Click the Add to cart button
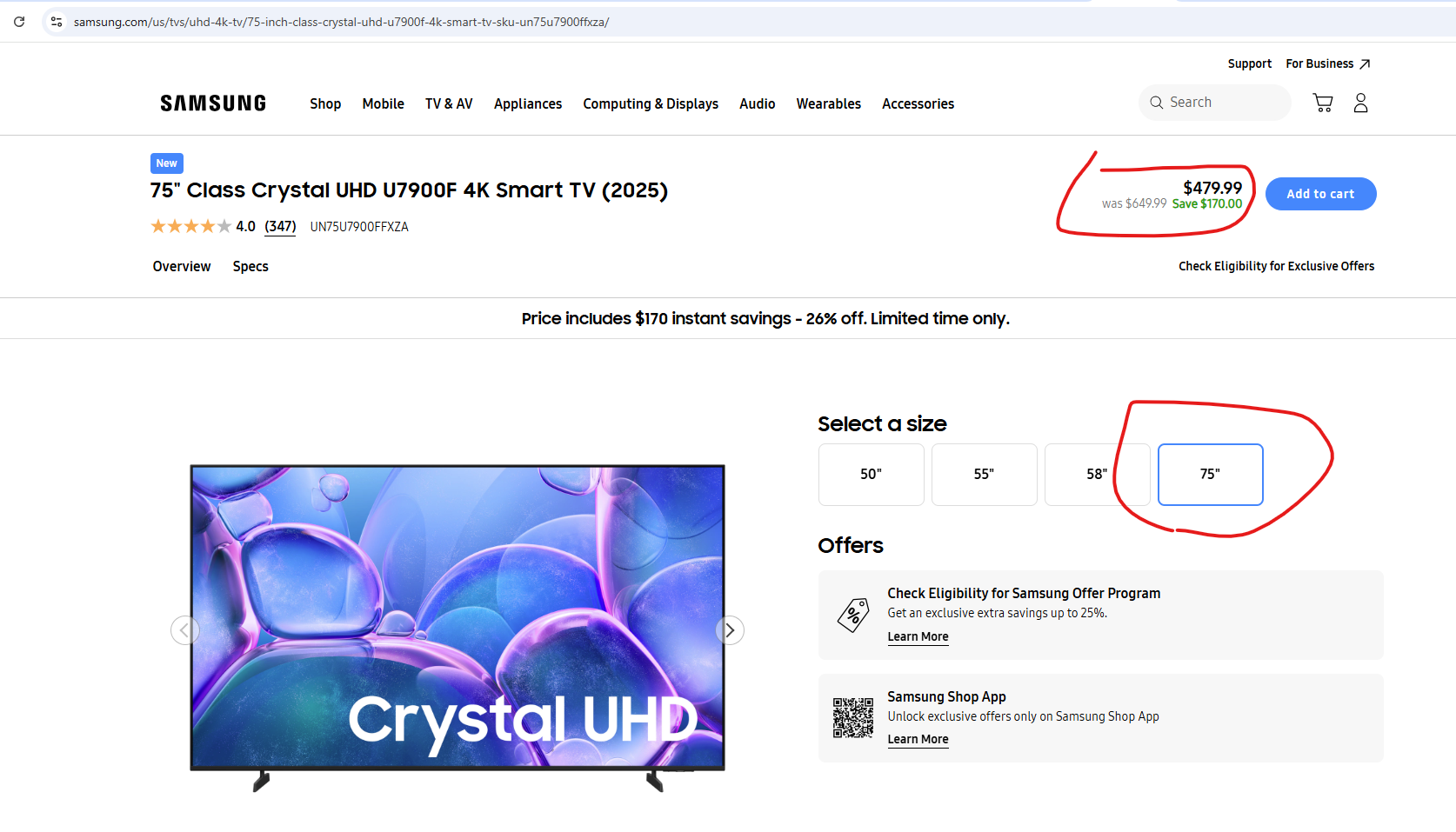The height and width of the screenshot is (832, 1456). pos(1321,194)
